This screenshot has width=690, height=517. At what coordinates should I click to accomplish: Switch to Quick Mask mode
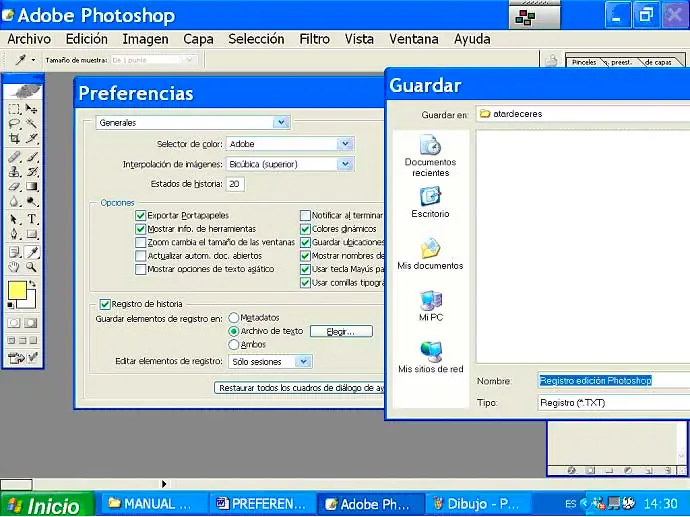[31, 323]
